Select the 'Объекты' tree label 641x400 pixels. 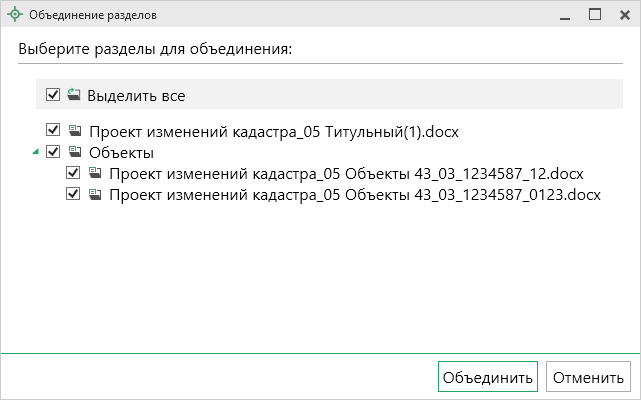pyautogui.click(x=121, y=153)
